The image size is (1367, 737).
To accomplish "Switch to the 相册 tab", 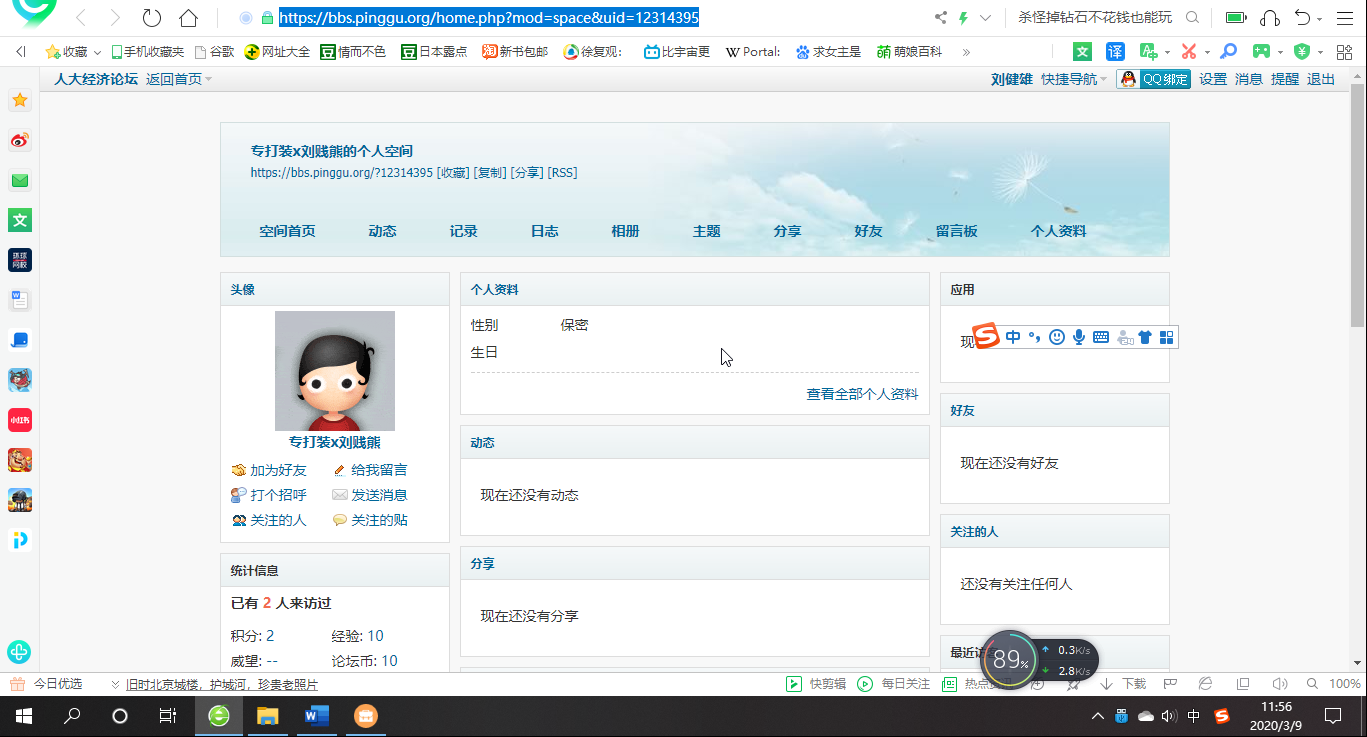I will pos(625,231).
